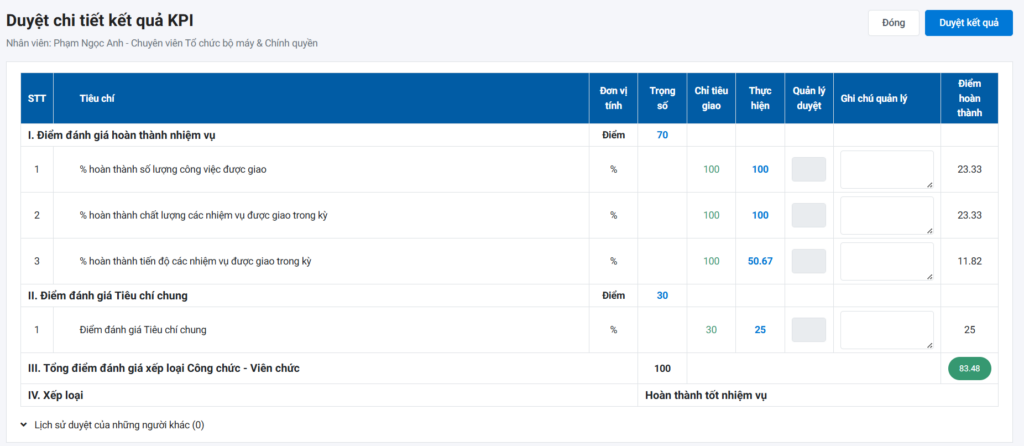
Task: Click Quản lý duyệt field for tiến độ nhiệm vụ
Action: click(808, 261)
